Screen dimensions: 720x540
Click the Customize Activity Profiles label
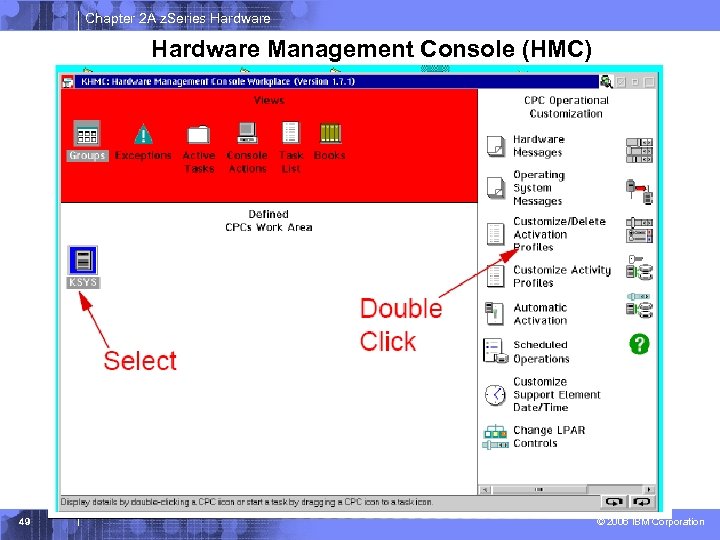point(562,276)
